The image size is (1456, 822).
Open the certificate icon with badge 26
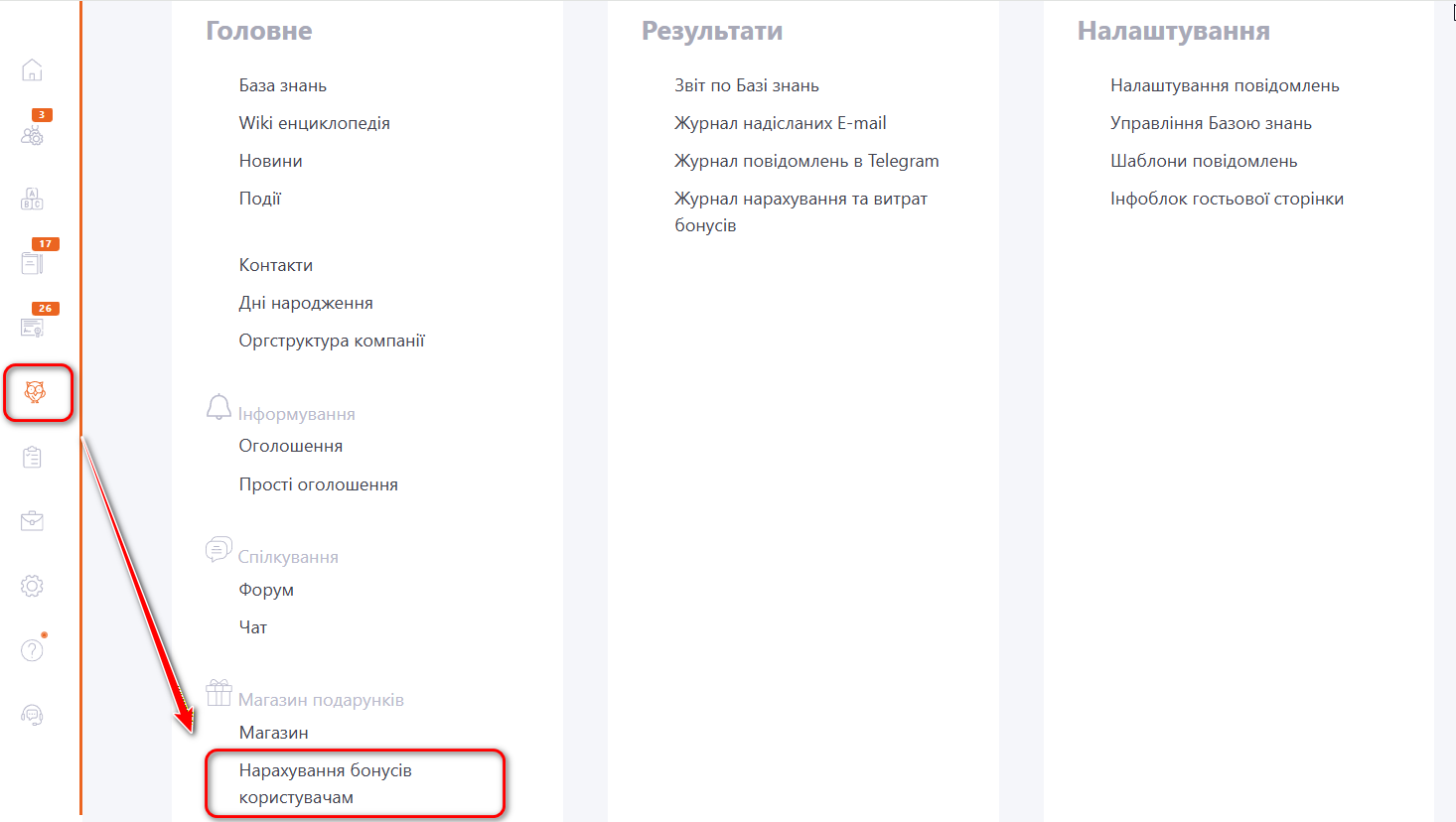pos(32,328)
